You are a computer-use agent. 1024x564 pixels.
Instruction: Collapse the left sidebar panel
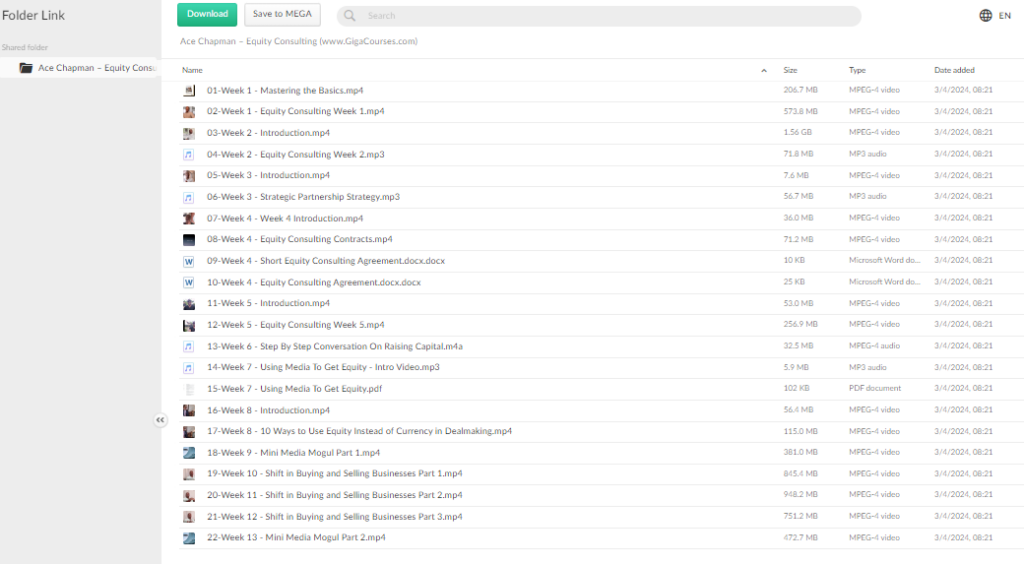pos(160,421)
